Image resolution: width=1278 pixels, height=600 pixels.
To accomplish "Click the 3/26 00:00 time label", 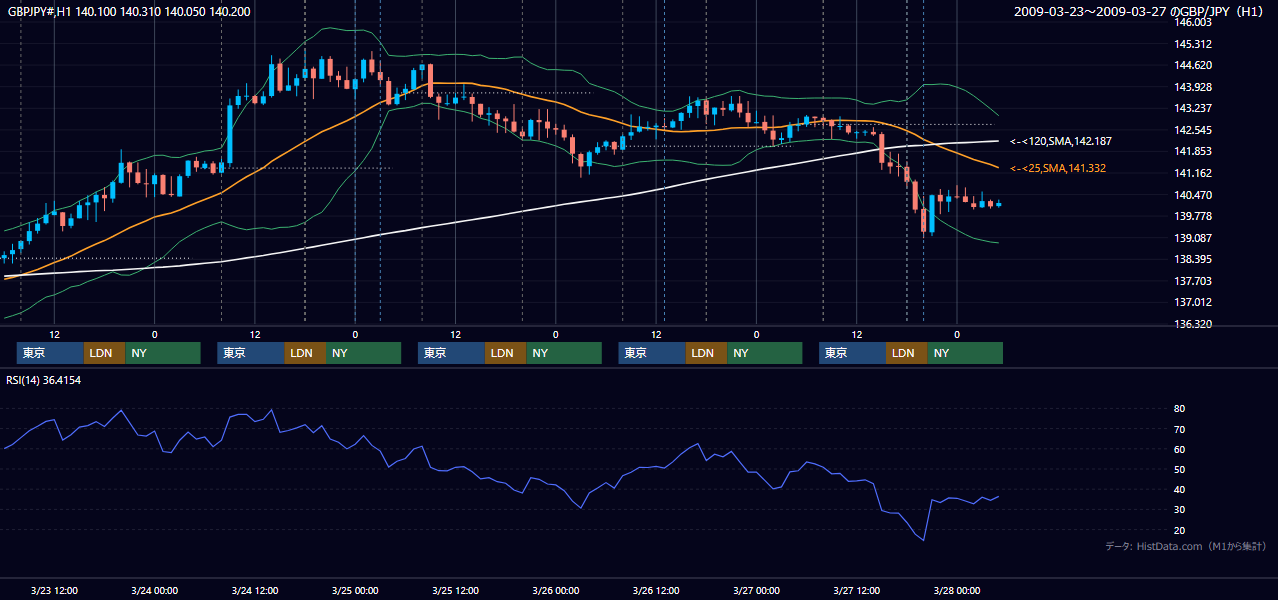I will coord(555,590).
